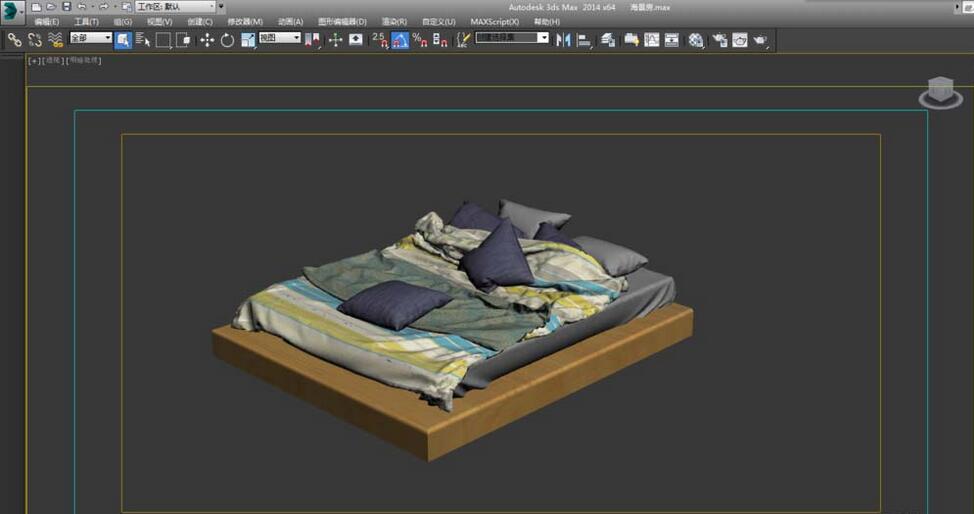Click the Mirror tool icon
The width and height of the screenshot is (974, 514).
coord(563,40)
